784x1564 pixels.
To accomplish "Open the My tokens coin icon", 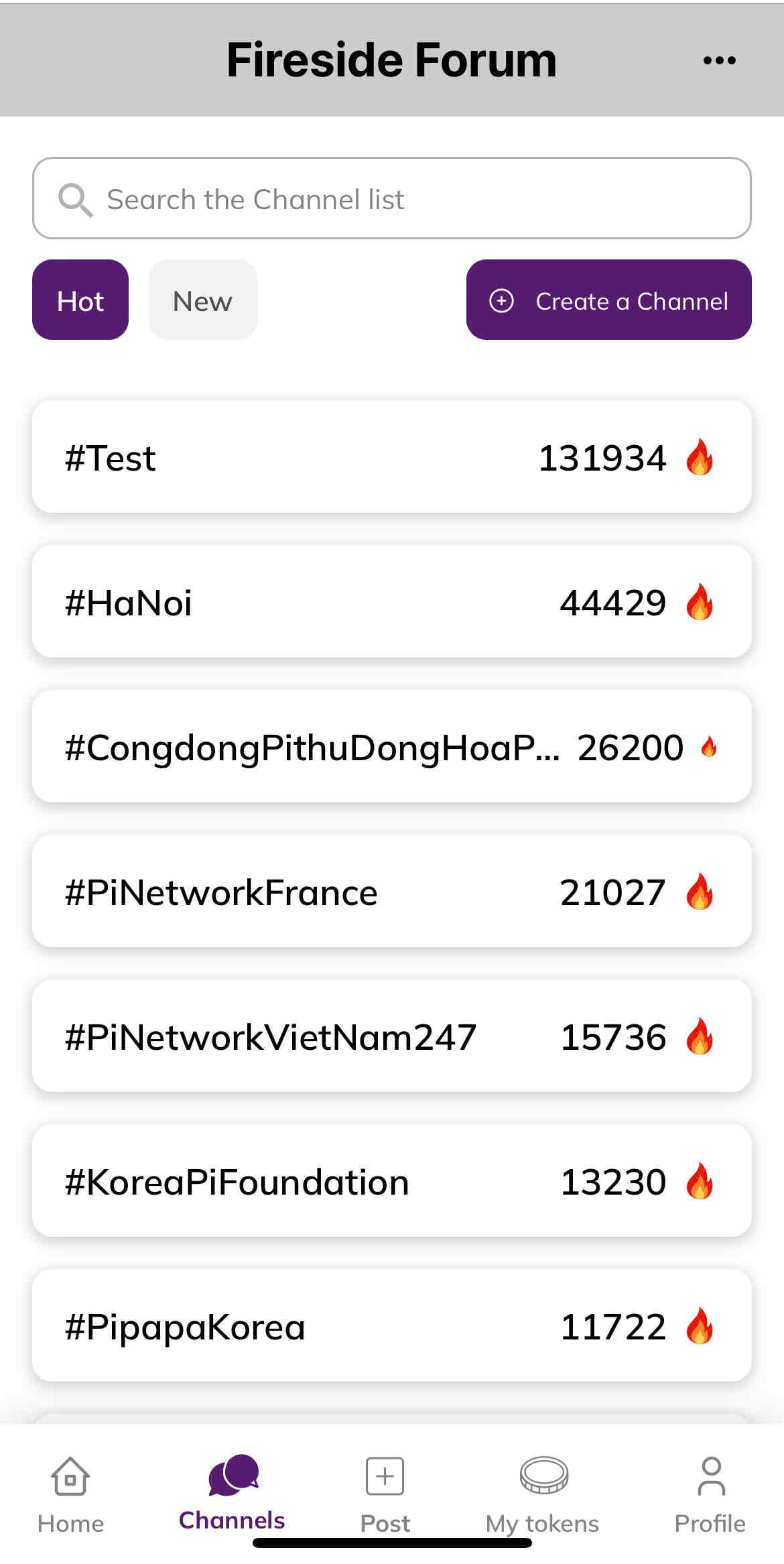I will click(543, 1475).
